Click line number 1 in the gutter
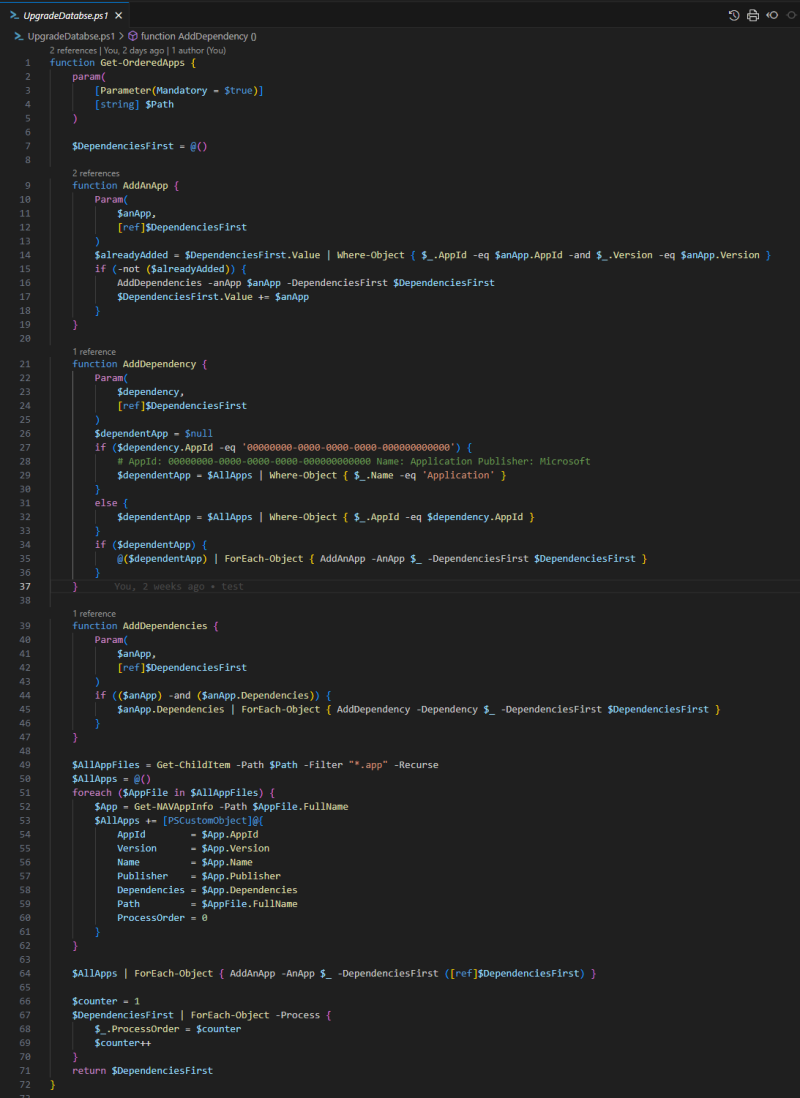The width and height of the screenshot is (800, 1098). pos(28,62)
